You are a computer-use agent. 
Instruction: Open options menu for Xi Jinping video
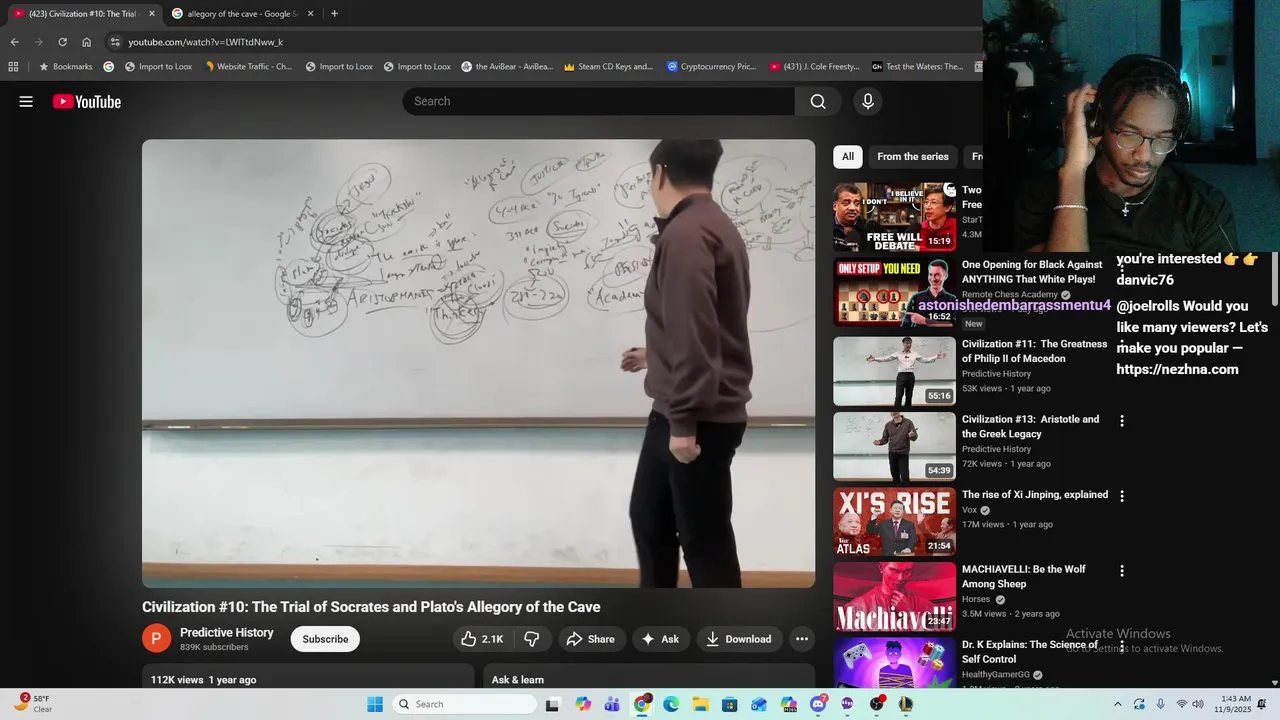click(1122, 496)
